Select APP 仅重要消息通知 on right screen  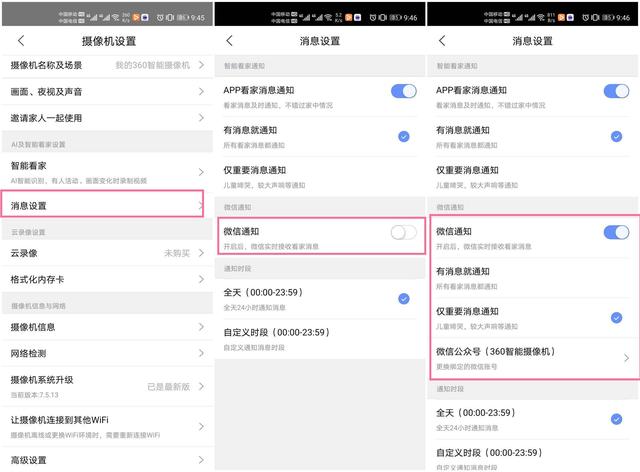click(532, 177)
